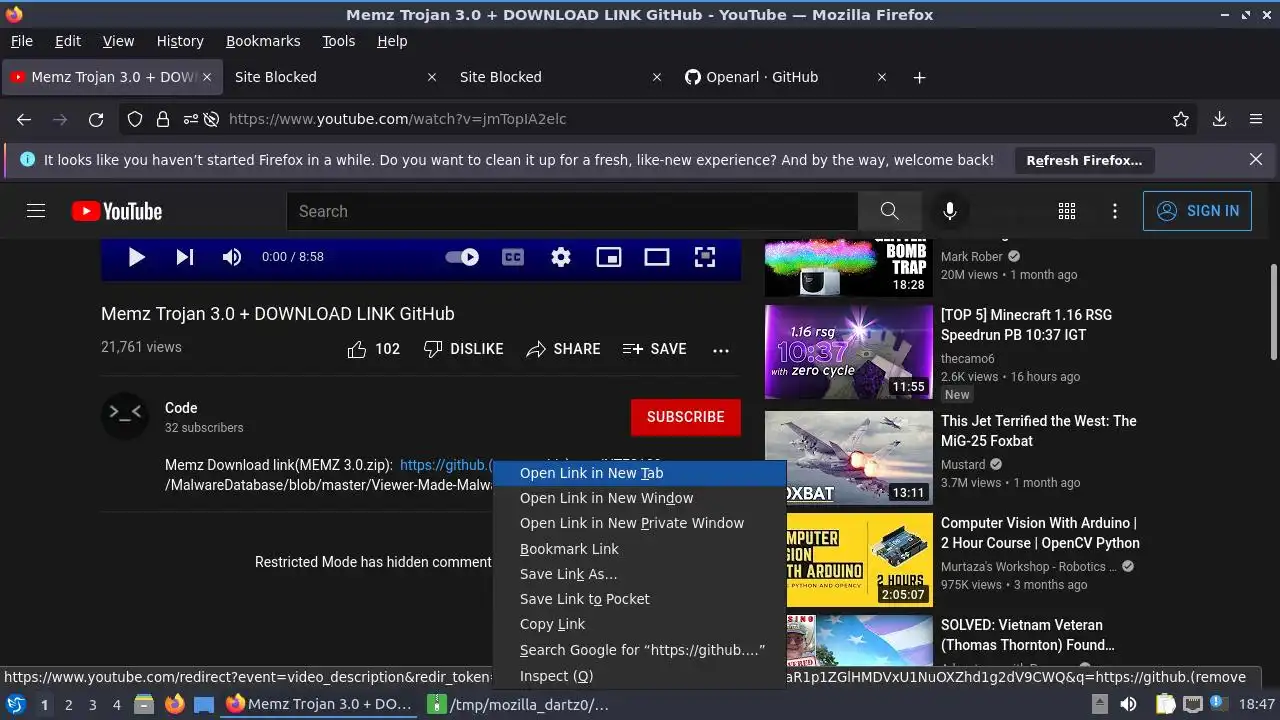The image size is (1280, 720).
Task: Select Inspect (Q) in context menu
Action: pyautogui.click(x=640, y=676)
